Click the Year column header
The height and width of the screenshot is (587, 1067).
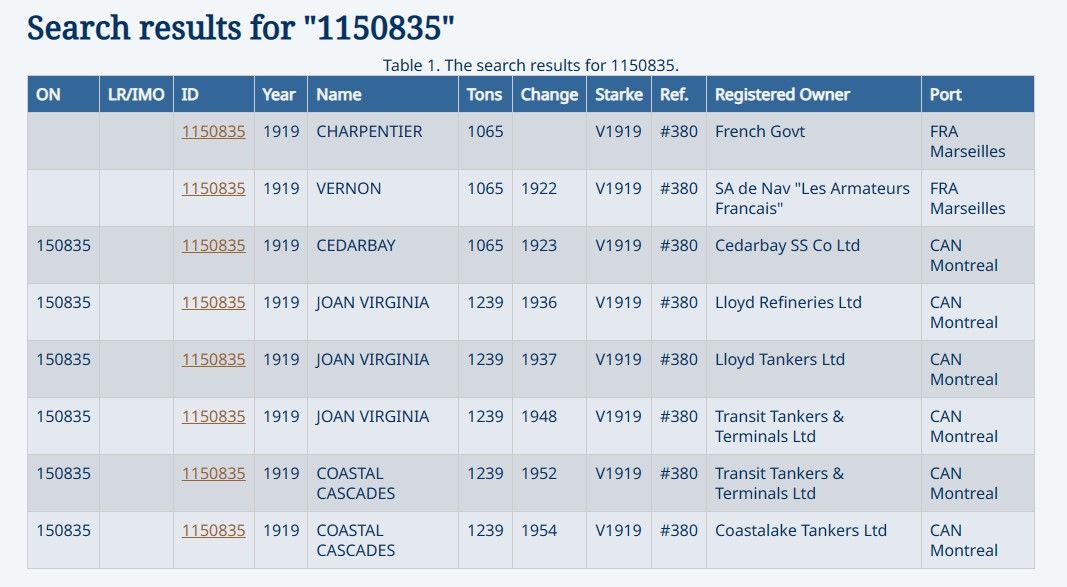pos(279,94)
